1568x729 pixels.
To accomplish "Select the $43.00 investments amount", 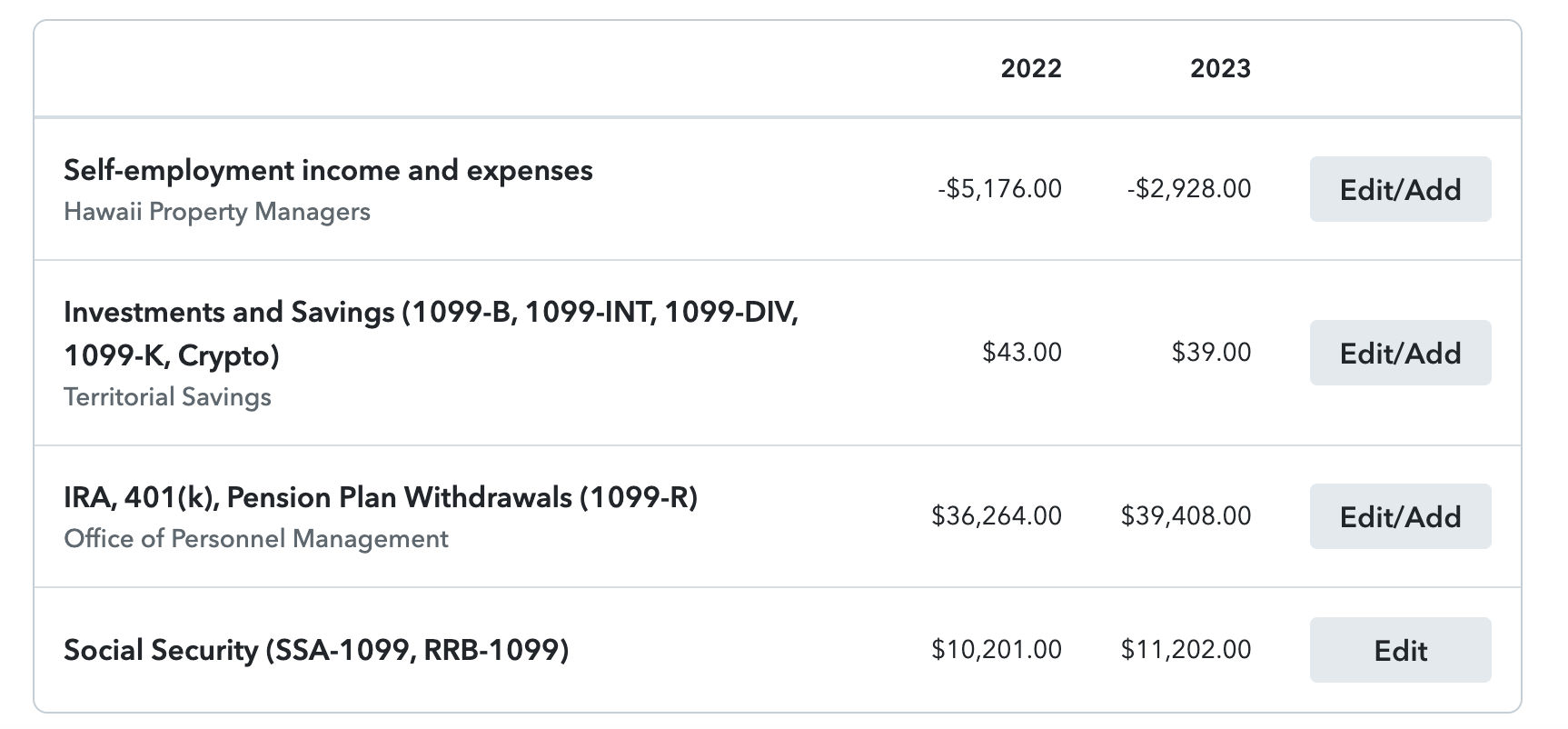I will [1022, 353].
